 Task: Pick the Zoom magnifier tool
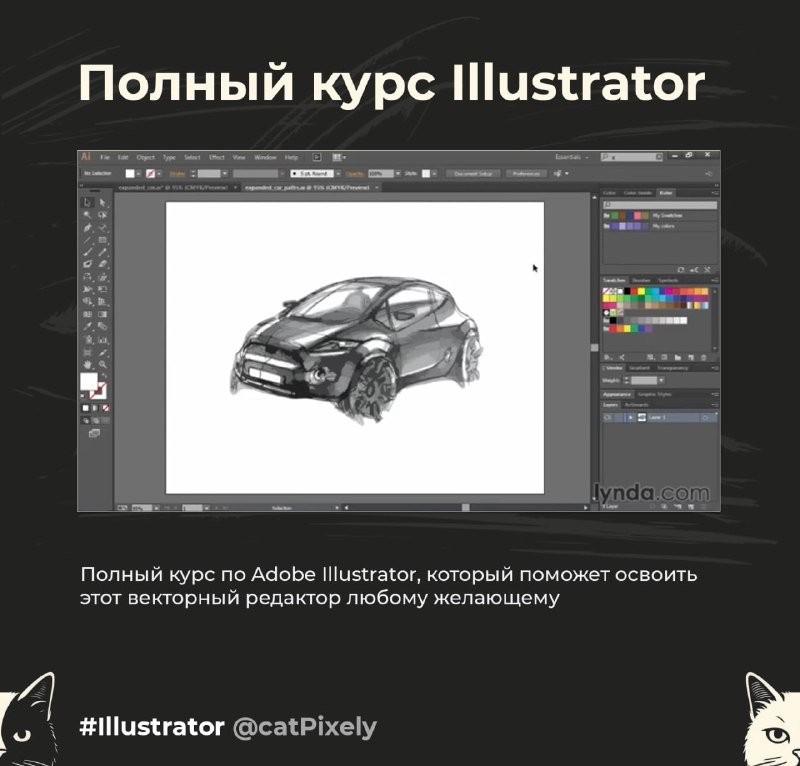tap(103, 364)
